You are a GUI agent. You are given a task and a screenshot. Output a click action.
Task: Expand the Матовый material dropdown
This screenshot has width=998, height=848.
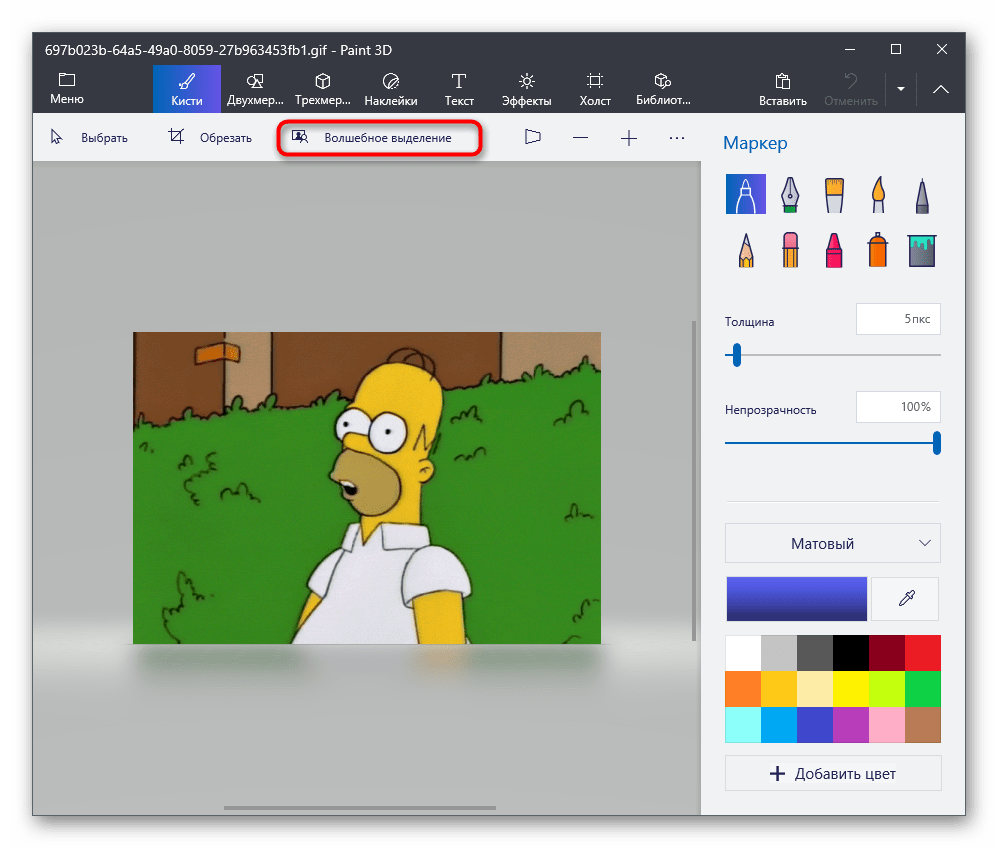tap(832, 544)
